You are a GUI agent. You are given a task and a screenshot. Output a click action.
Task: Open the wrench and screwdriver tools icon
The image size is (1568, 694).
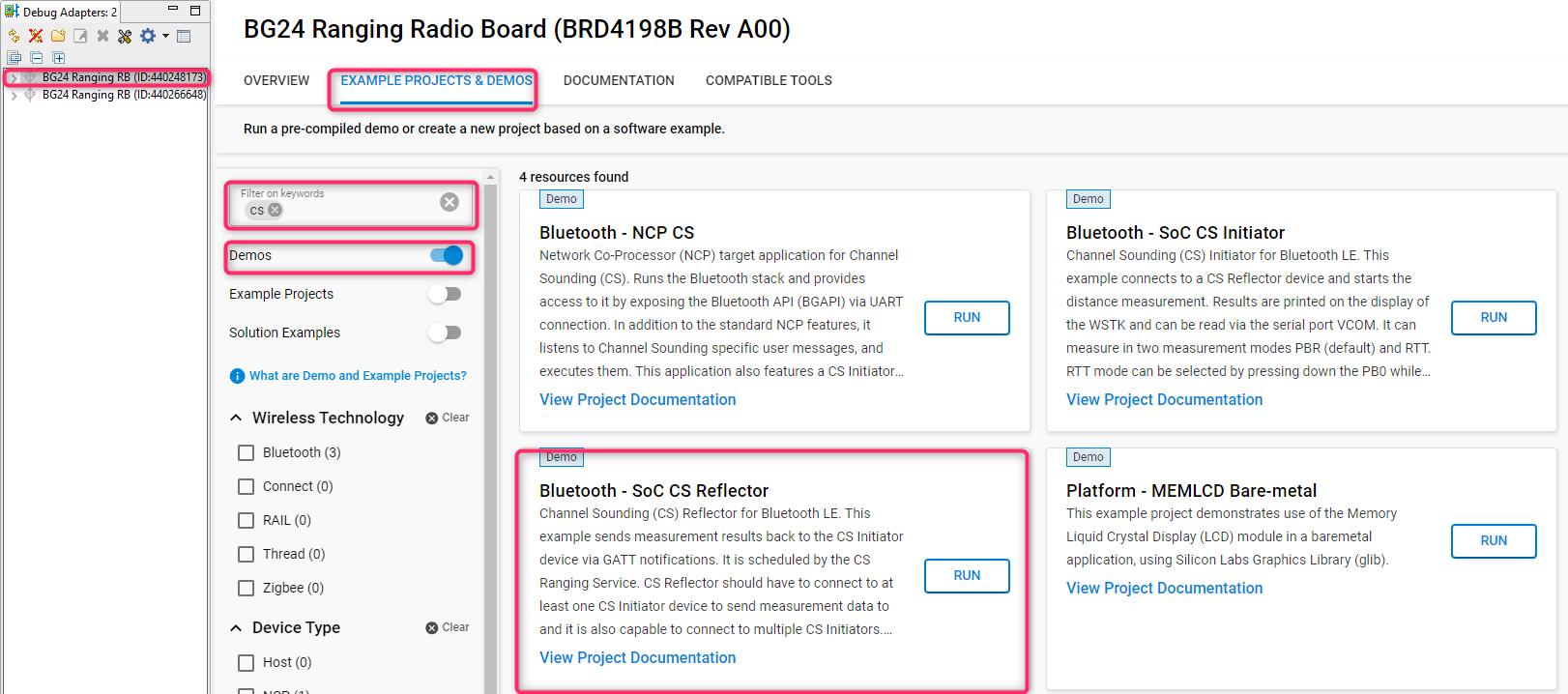(125, 36)
